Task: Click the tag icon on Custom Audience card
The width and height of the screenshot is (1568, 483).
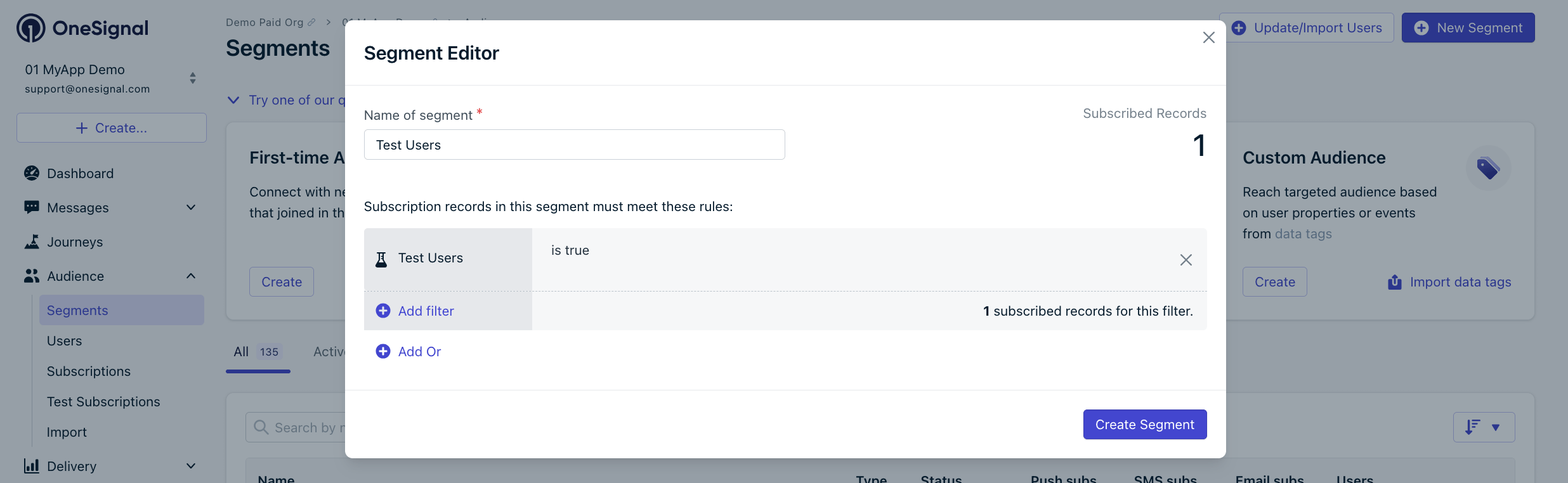Action: tap(1489, 167)
